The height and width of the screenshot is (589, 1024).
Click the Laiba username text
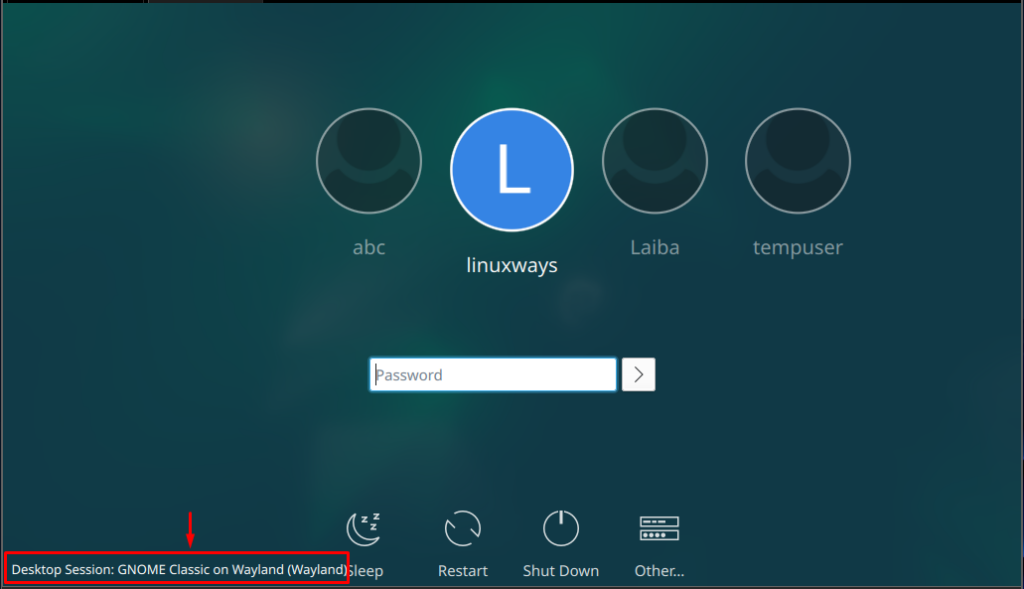[x=654, y=247]
